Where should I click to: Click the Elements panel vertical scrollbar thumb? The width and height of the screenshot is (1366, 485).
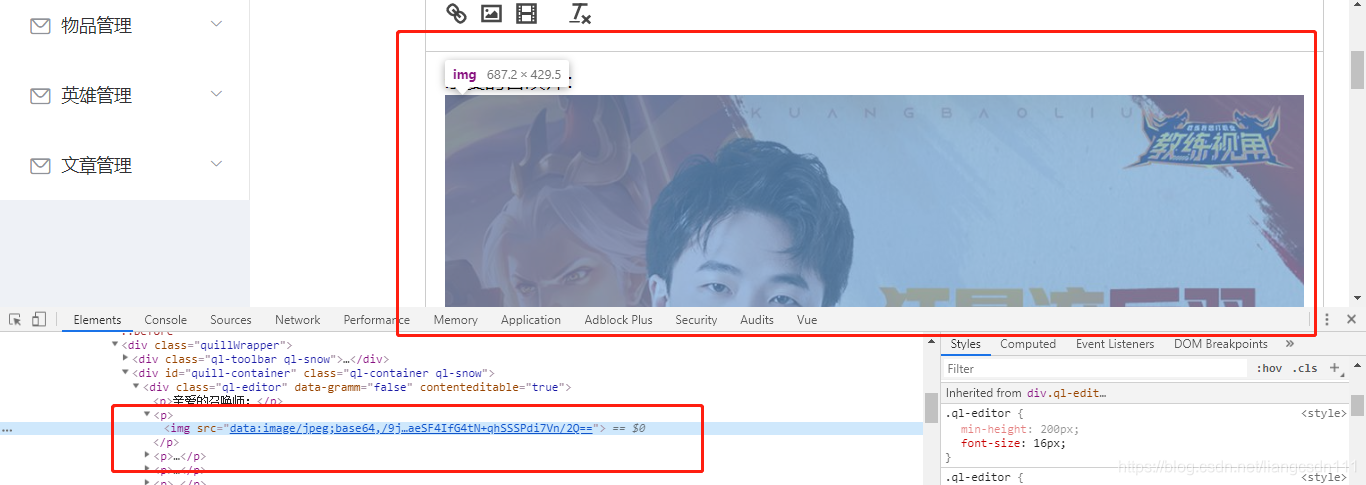tap(931, 408)
